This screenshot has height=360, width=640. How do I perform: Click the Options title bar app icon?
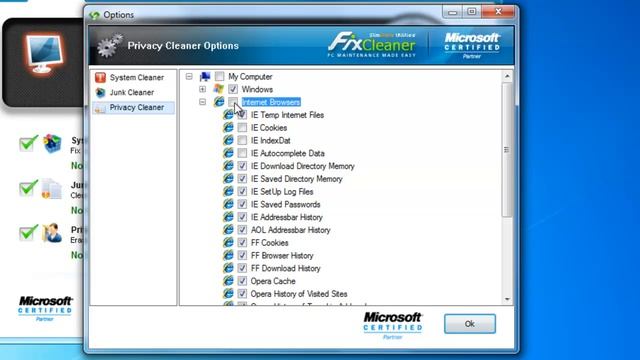coord(94,15)
